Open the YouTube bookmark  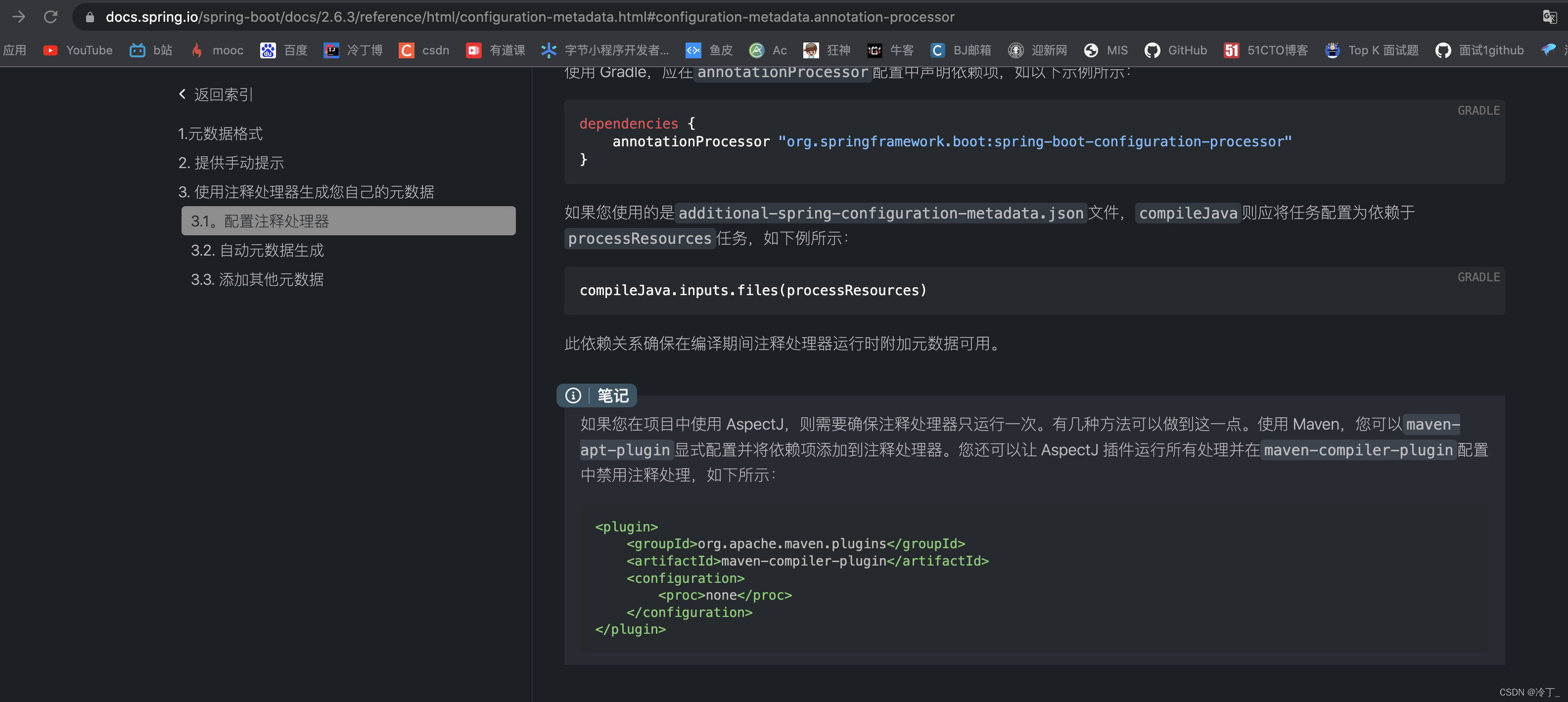tap(78, 50)
